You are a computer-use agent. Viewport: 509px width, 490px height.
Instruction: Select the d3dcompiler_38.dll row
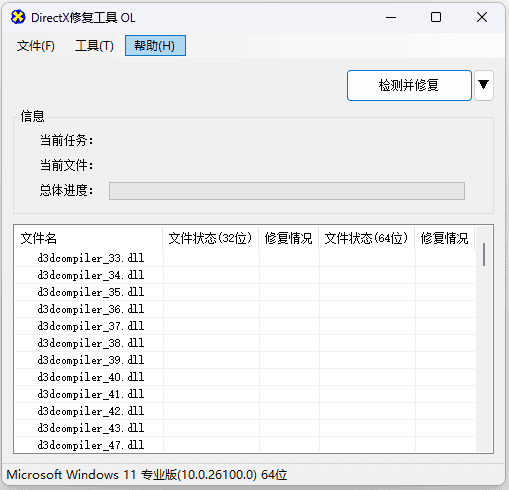click(245, 343)
